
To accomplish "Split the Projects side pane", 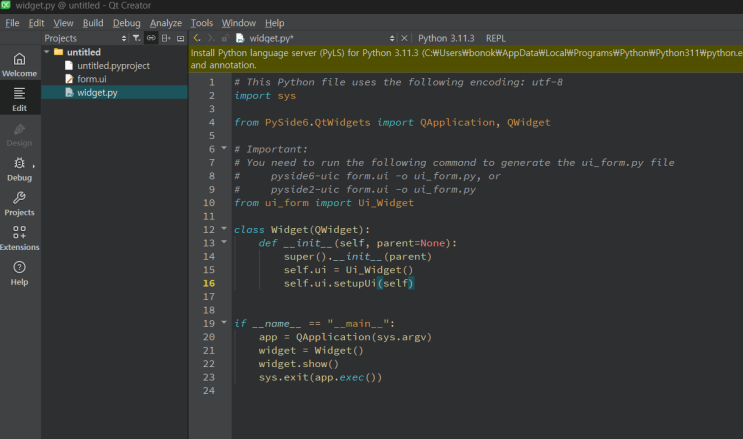I will pyautogui.click(x=165, y=38).
